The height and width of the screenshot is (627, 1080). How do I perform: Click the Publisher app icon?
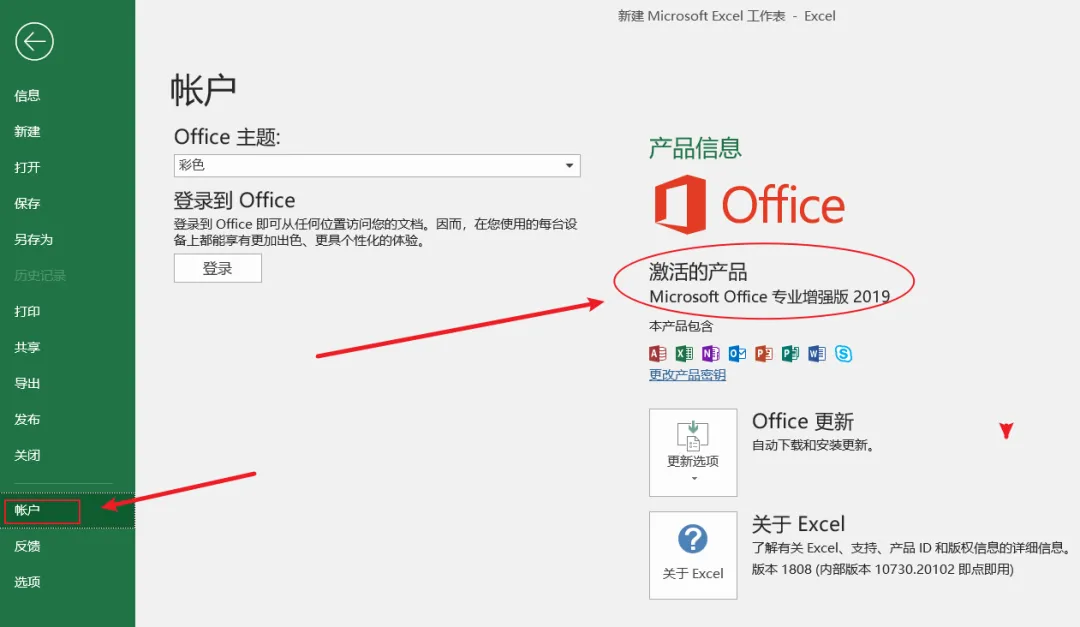(790, 353)
